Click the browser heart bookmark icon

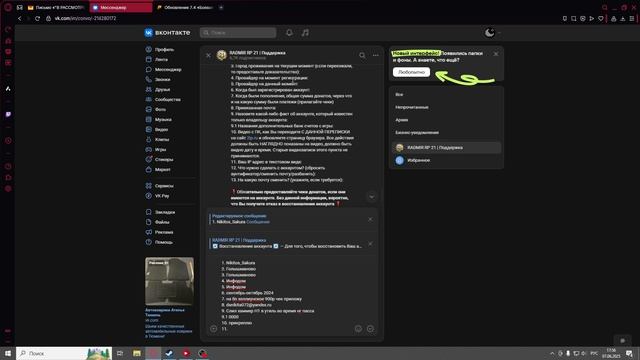(601, 18)
